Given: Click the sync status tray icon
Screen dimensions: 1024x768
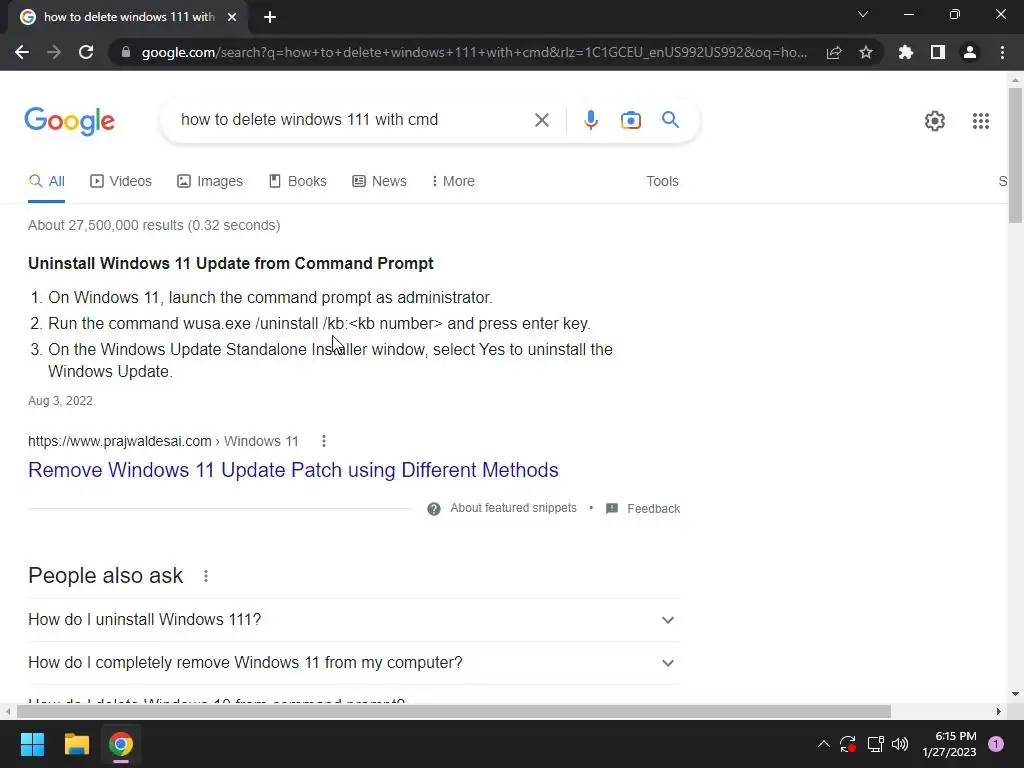Looking at the screenshot, I should point(848,744).
